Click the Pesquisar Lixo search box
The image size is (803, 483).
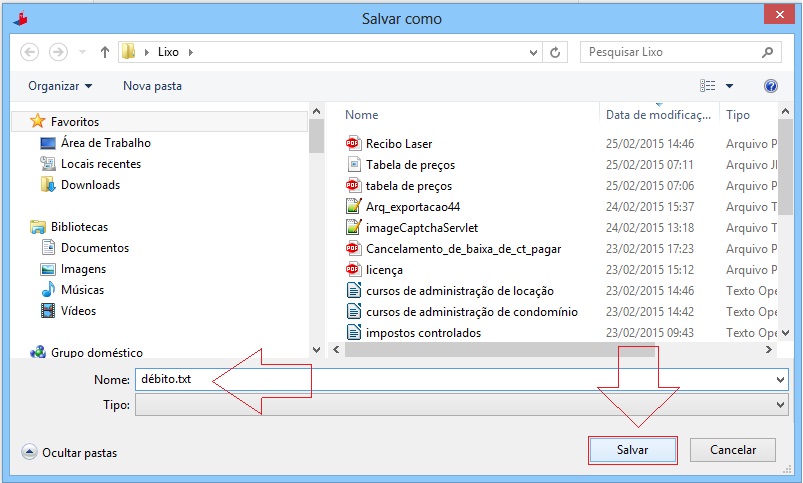[x=670, y=52]
